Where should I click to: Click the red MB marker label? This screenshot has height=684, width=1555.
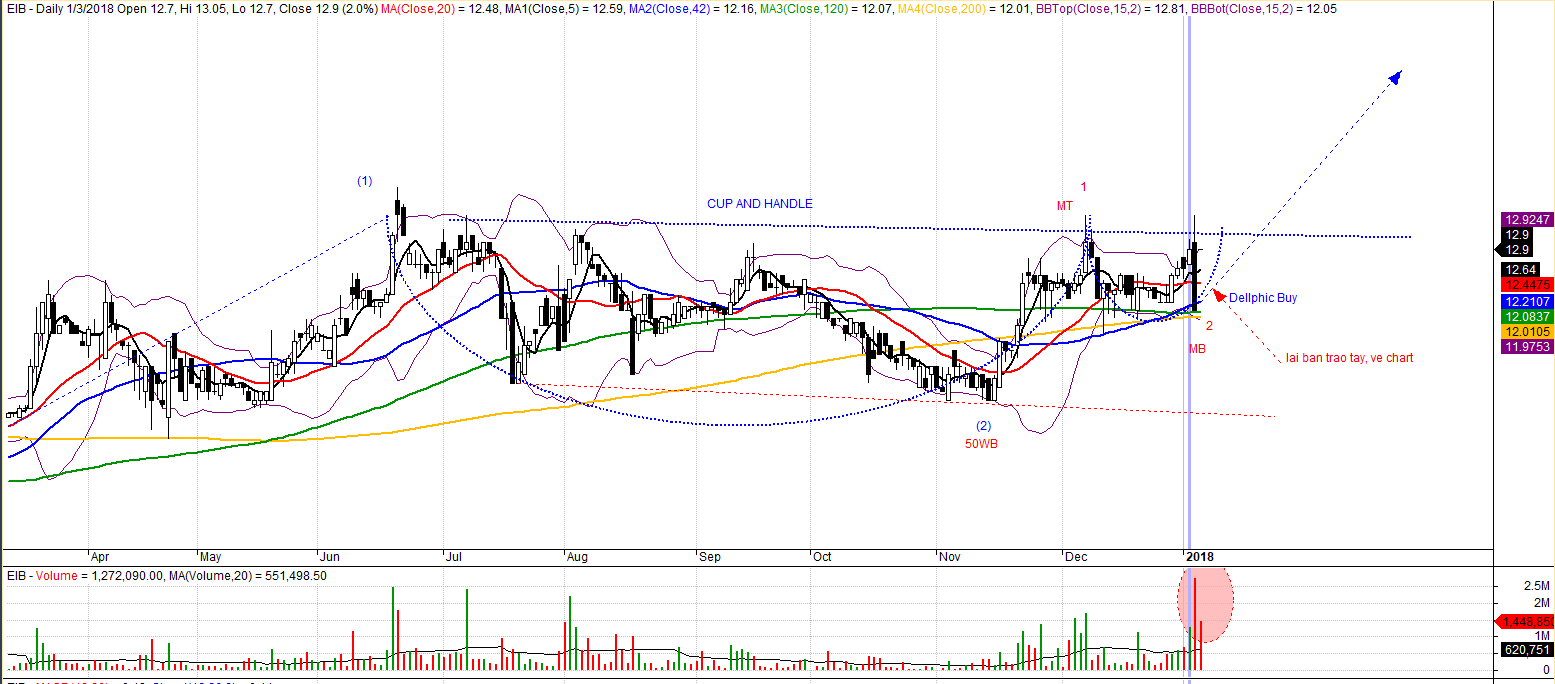tap(1197, 349)
